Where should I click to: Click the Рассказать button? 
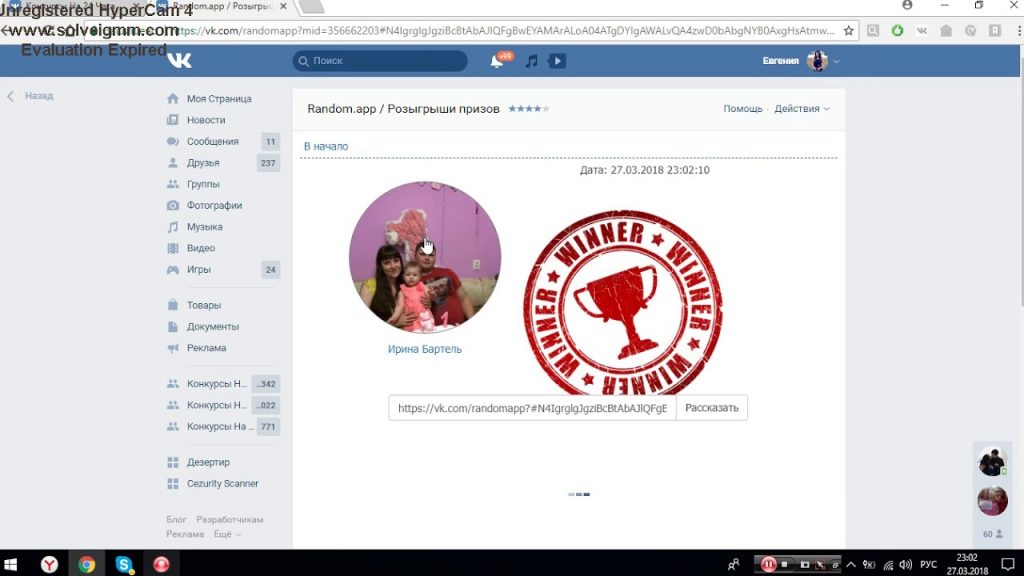(711, 408)
